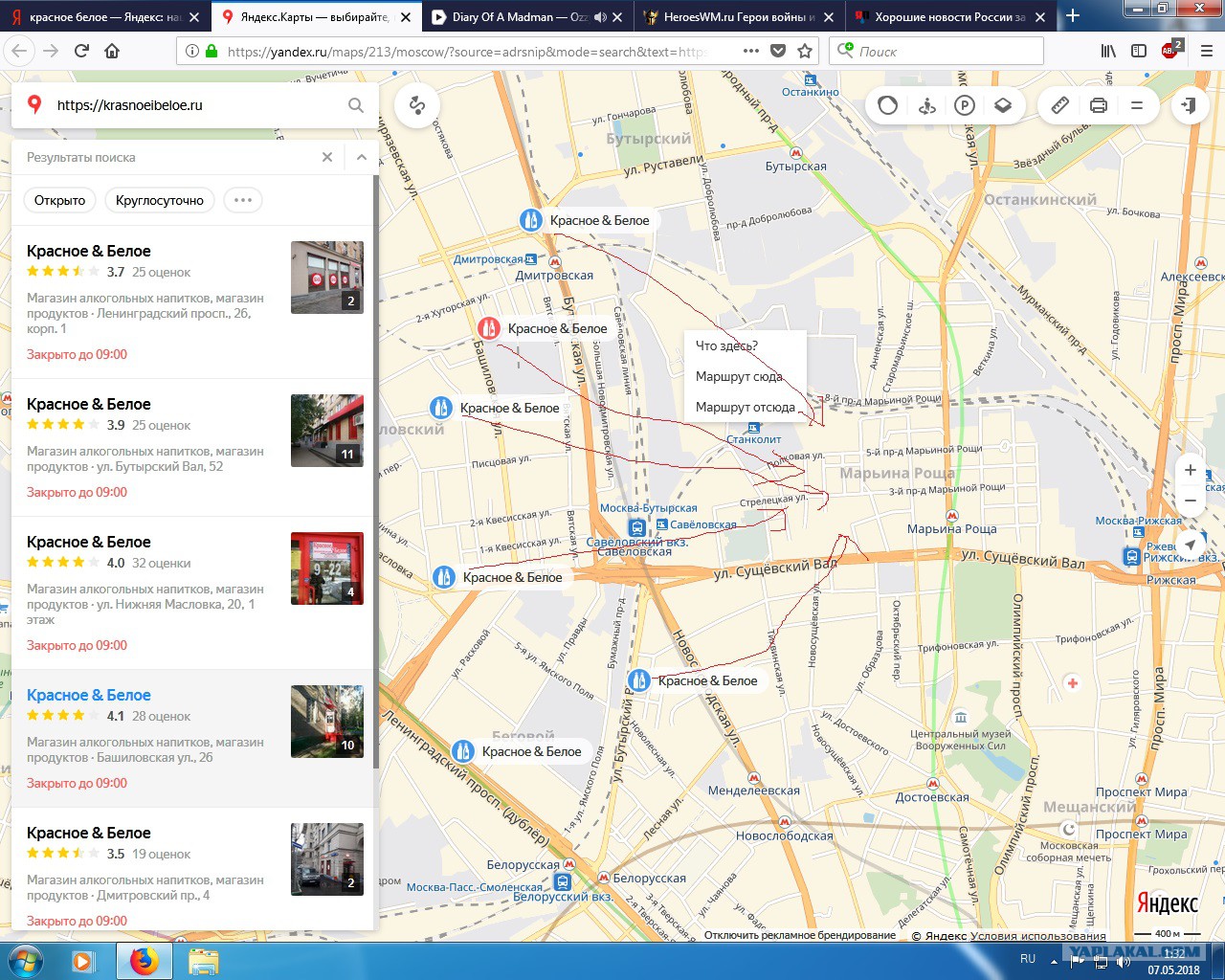Open the page actions three-dots menu
Screen dimensions: 1225x980
click(751, 51)
